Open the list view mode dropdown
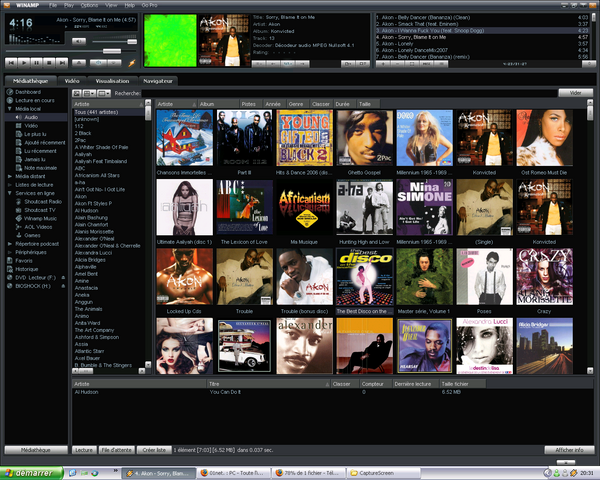600x480 pixels. click(x=89, y=93)
